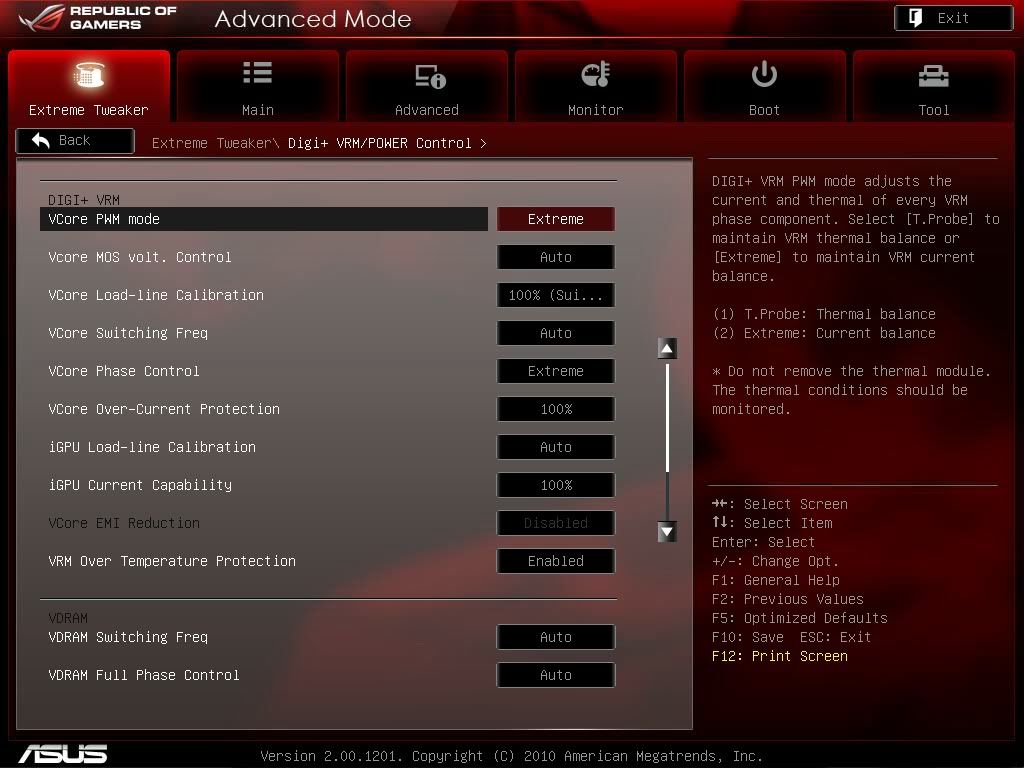Open the Advanced chip icon

point(427,75)
